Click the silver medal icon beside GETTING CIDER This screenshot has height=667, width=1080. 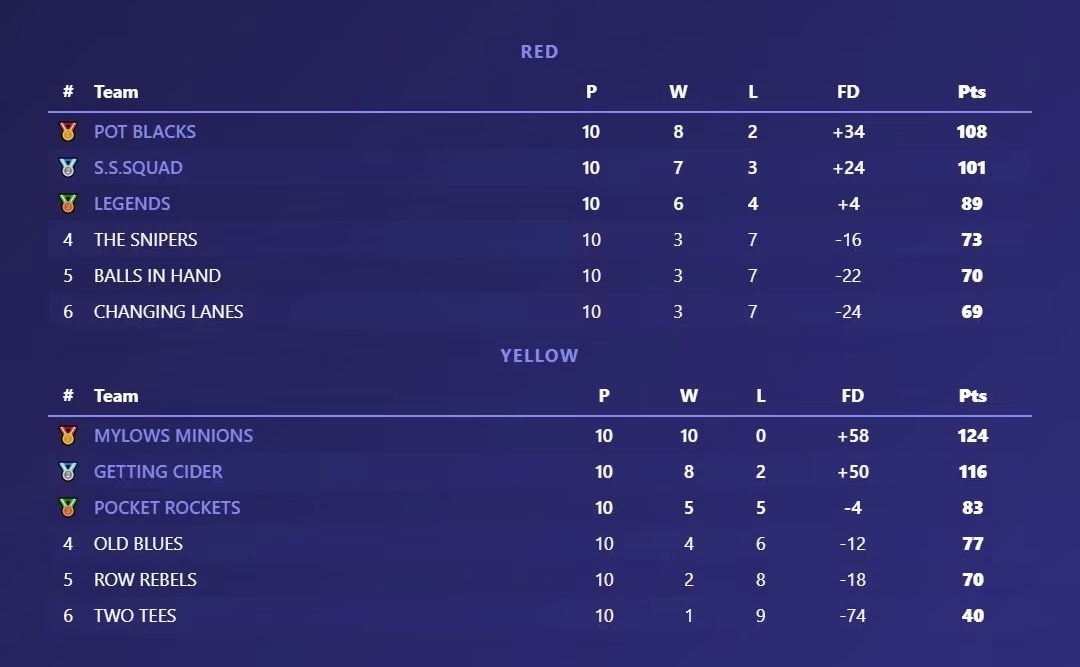click(68, 471)
